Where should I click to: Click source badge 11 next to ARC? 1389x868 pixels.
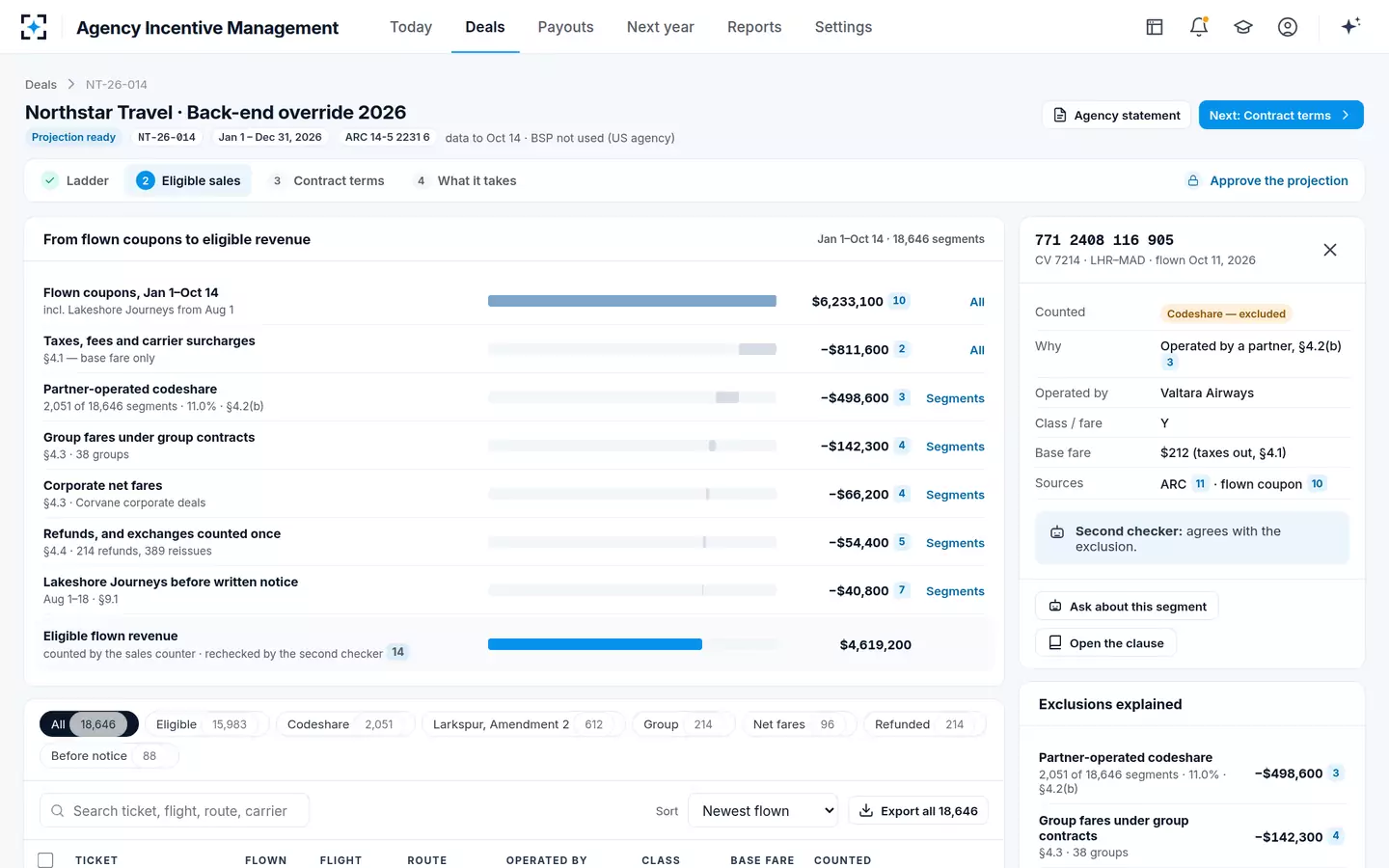pos(1200,484)
